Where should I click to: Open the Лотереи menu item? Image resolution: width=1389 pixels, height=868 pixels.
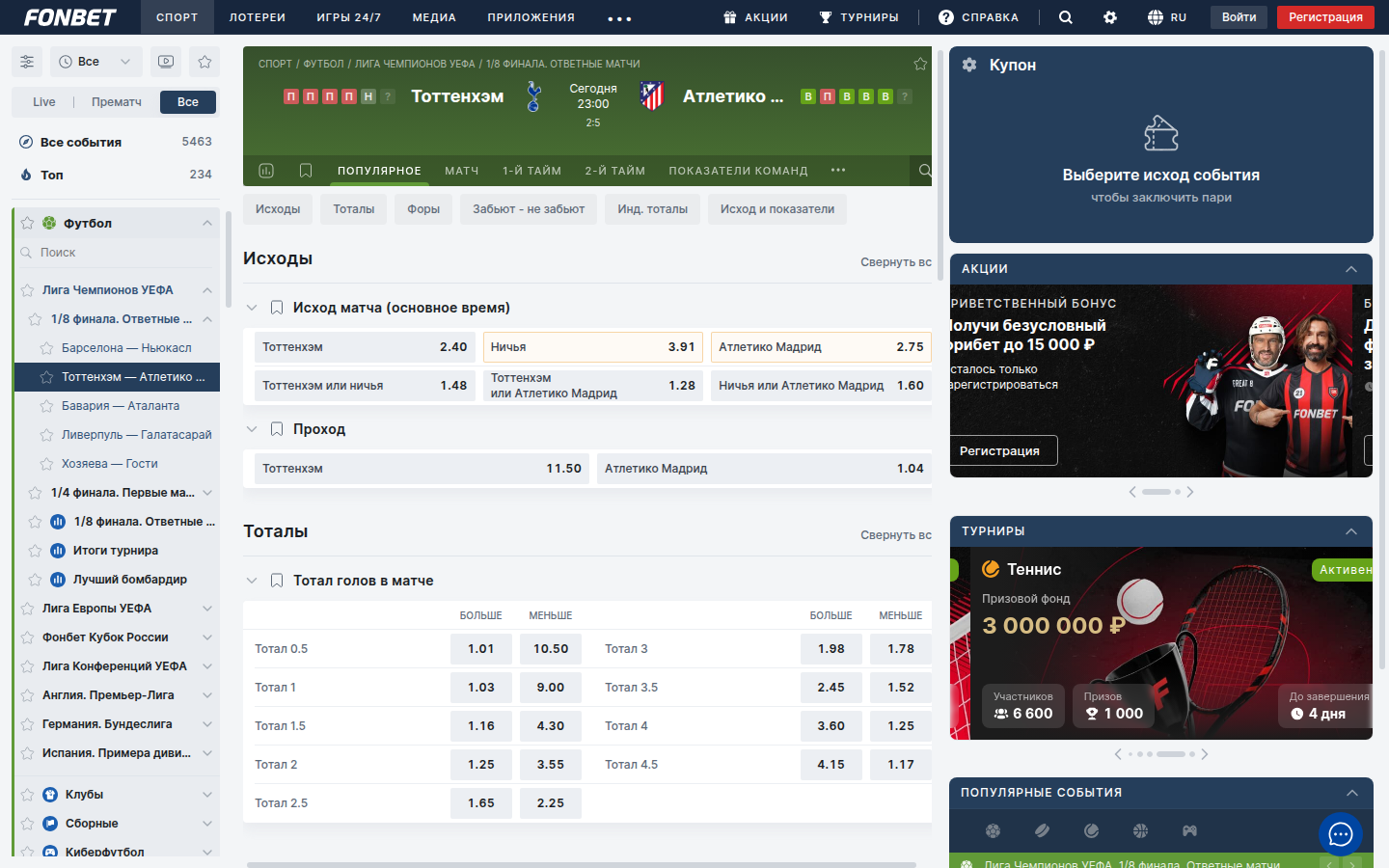[x=257, y=17]
